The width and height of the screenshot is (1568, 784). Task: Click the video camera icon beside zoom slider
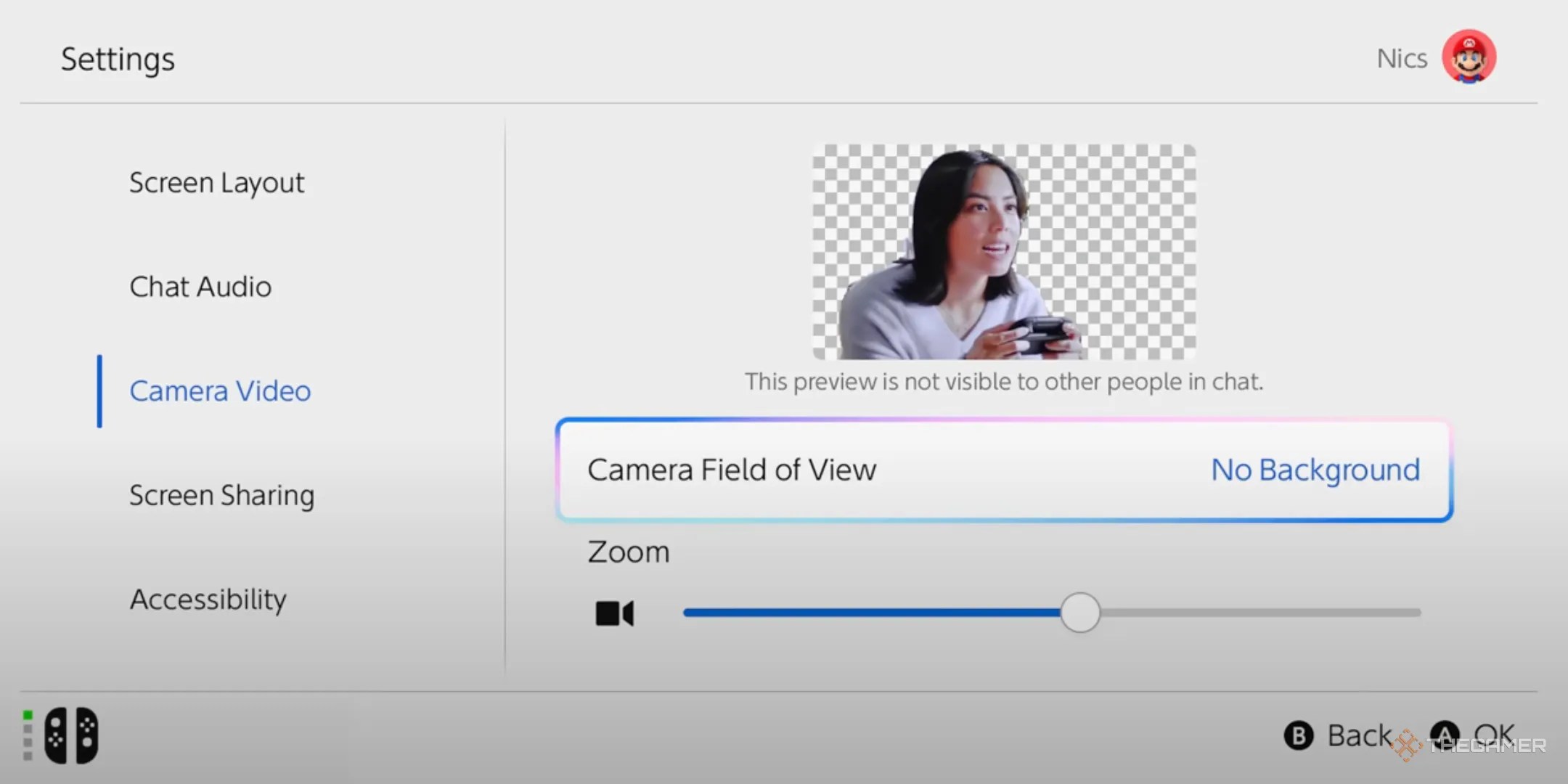pos(614,613)
